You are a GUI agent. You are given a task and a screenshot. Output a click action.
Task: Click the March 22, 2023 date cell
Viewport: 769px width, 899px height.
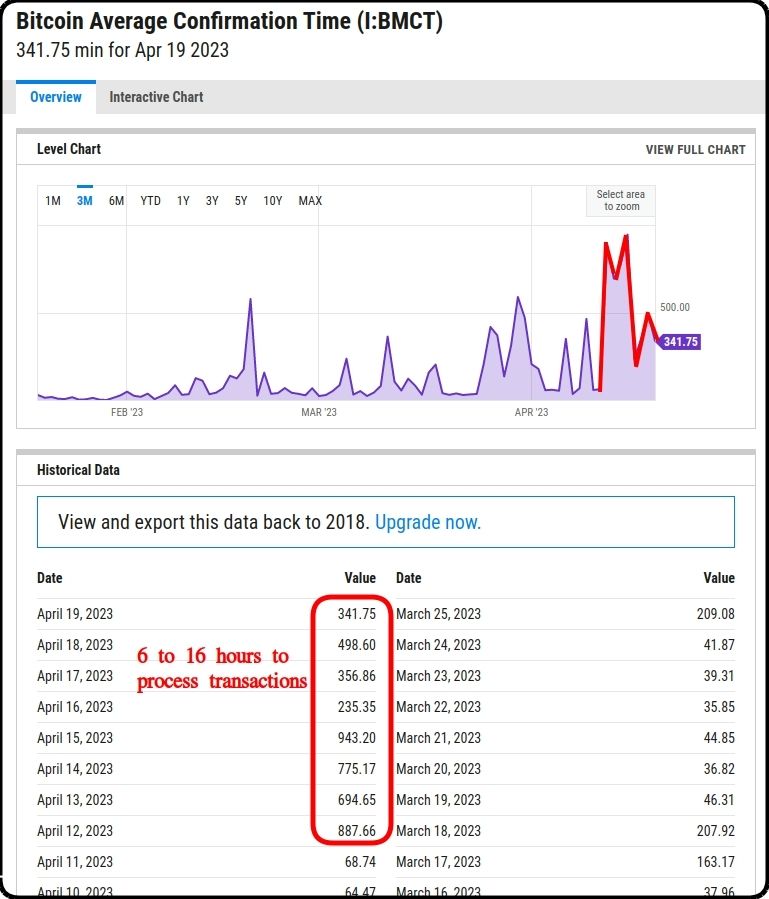coord(438,707)
